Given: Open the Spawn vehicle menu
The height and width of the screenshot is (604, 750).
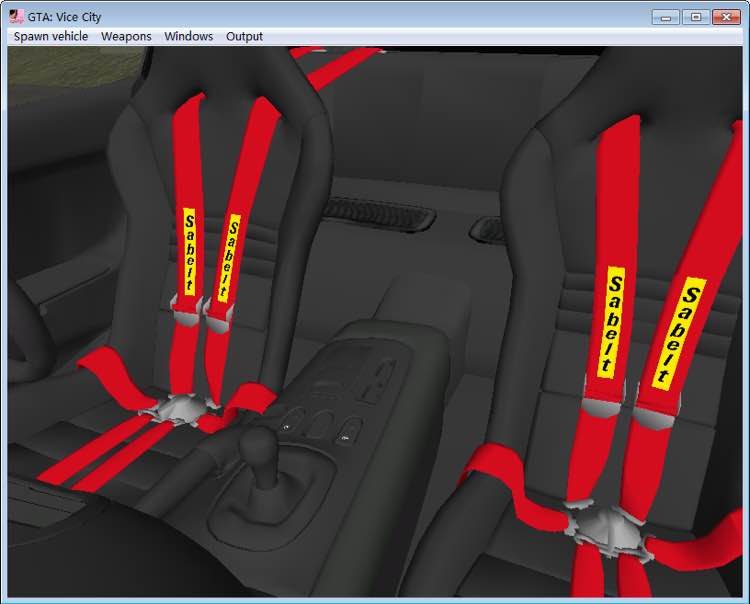Looking at the screenshot, I should coord(51,36).
